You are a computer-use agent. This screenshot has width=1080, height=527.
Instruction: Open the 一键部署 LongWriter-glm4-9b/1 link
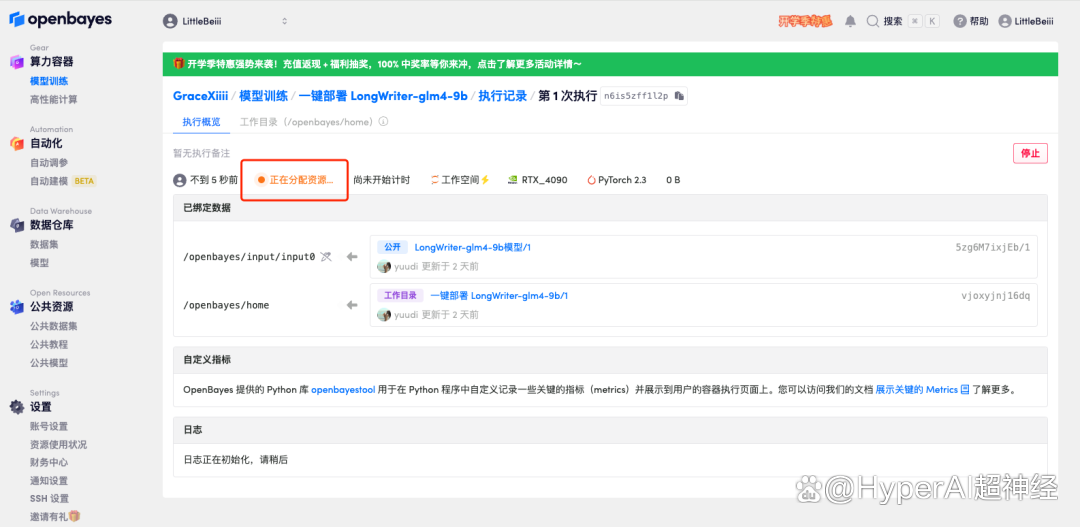pyautogui.click(x=499, y=296)
